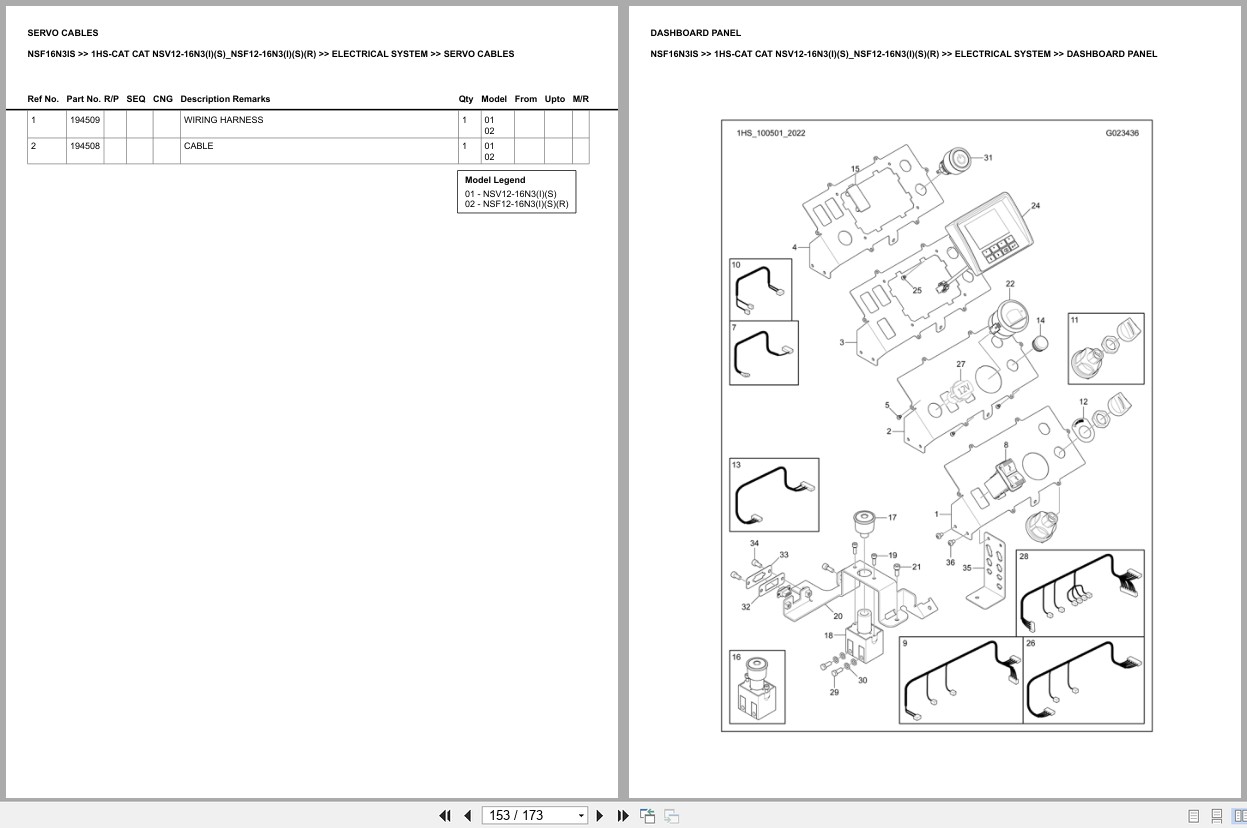Click the Model column header
The image size is (1247, 828).
tap(494, 99)
